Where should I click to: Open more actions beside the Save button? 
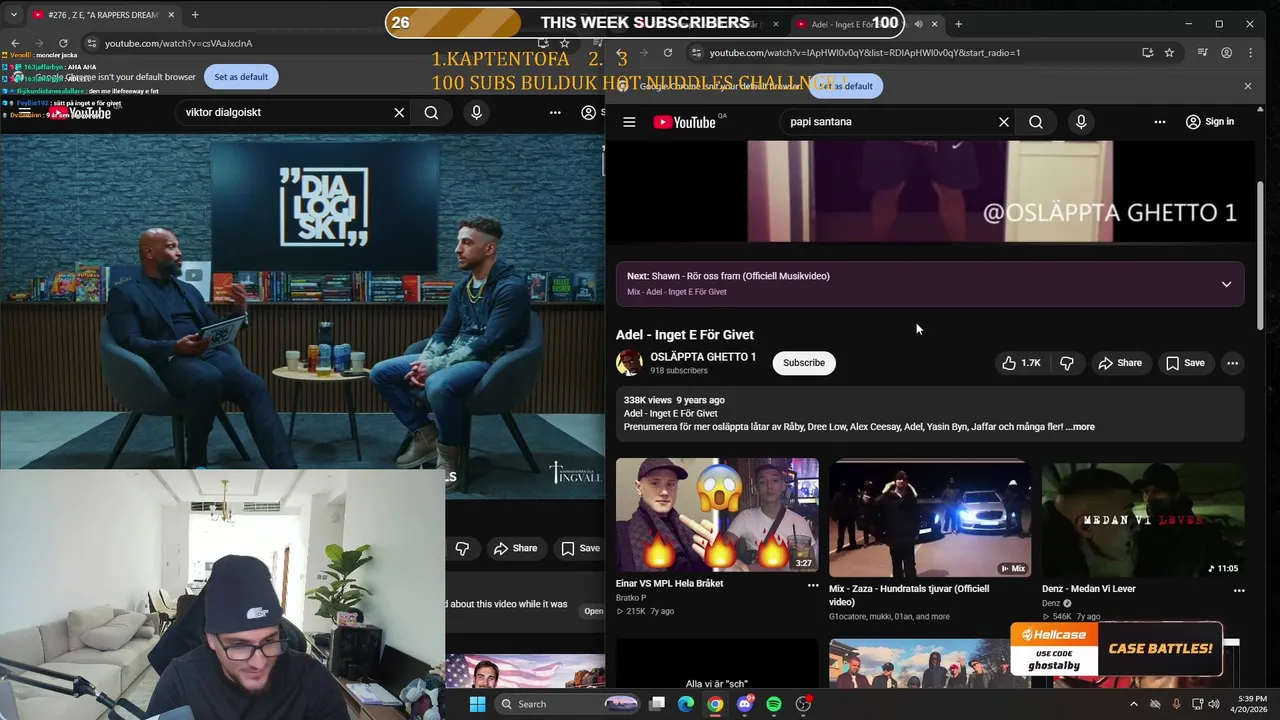pos(1233,363)
